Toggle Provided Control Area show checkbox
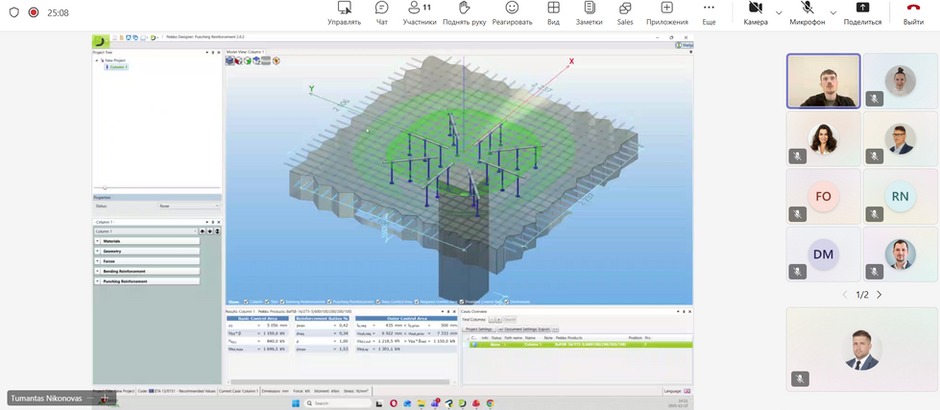 click(462, 302)
